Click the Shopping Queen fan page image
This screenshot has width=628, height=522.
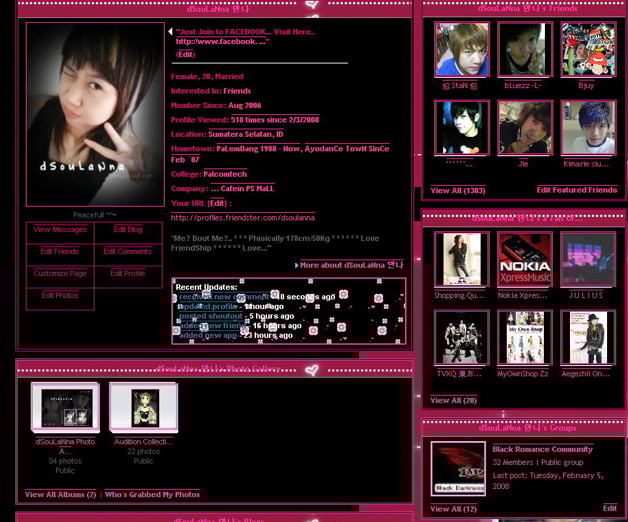coord(461,260)
